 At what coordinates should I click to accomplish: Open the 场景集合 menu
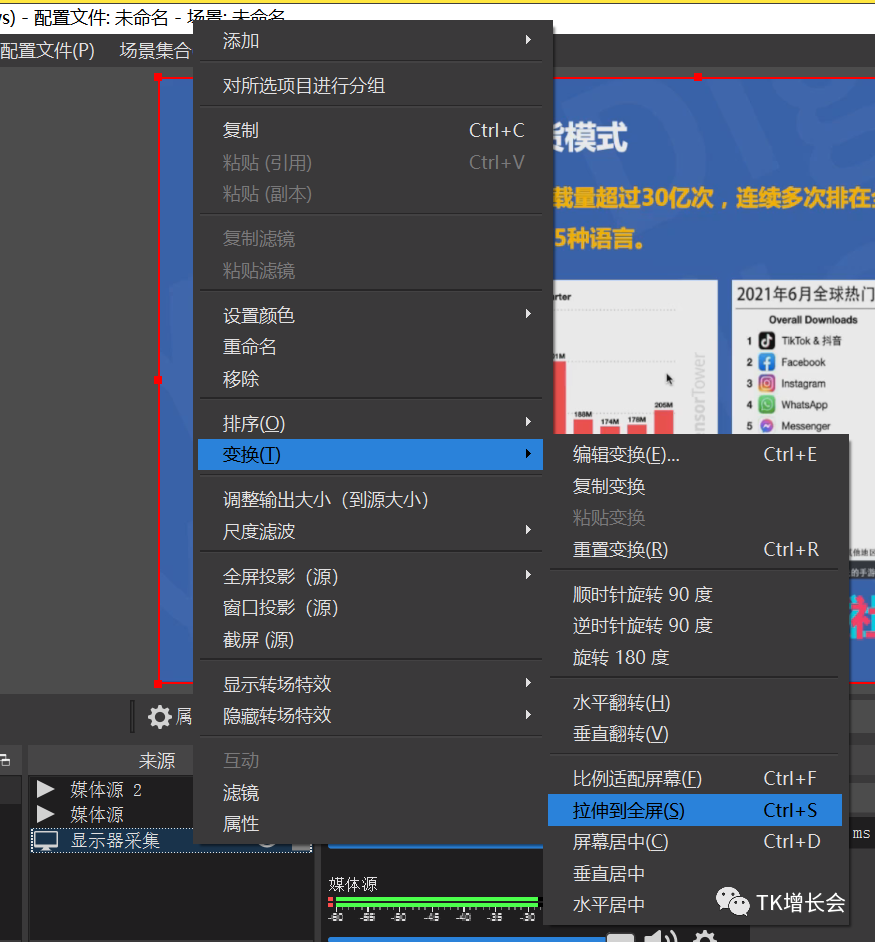[x=155, y=50]
